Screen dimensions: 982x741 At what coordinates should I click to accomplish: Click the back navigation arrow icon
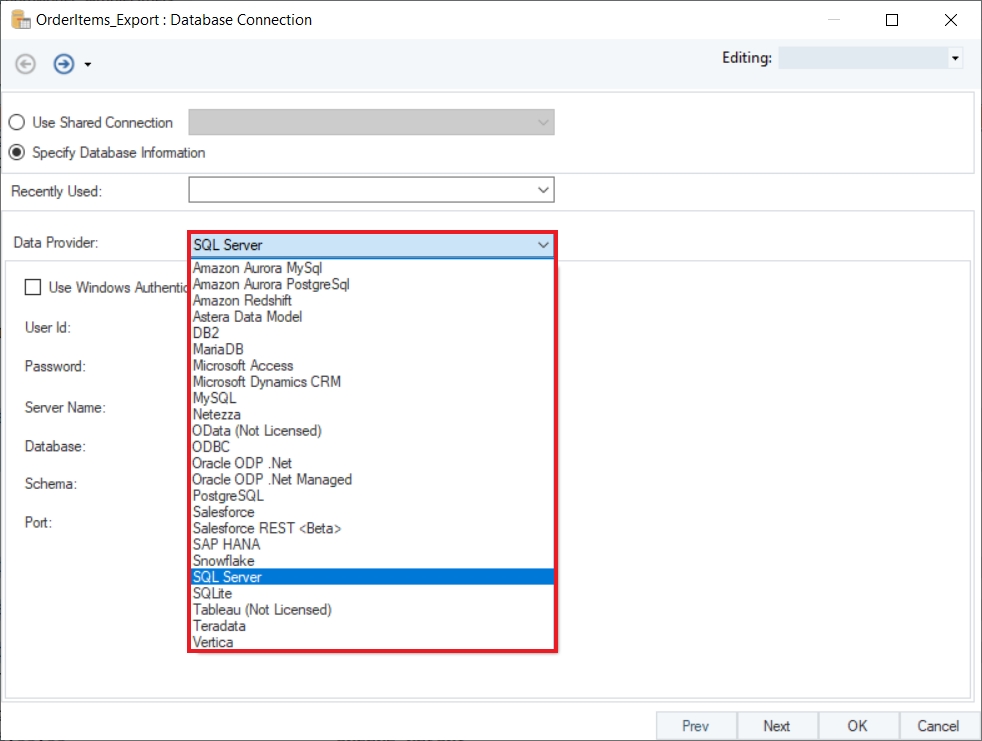point(26,64)
